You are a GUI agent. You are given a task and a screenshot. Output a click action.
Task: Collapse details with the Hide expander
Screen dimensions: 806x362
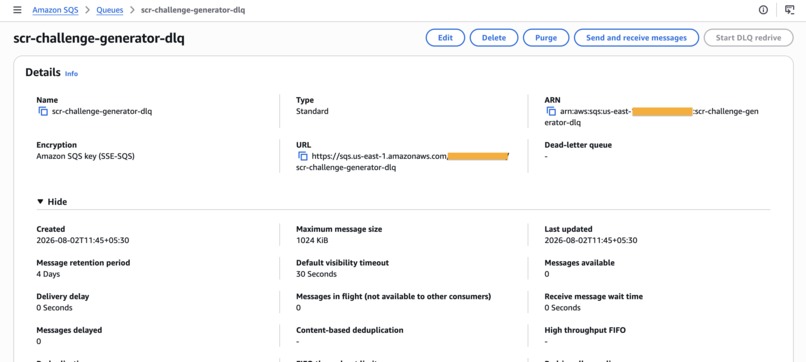click(x=52, y=202)
